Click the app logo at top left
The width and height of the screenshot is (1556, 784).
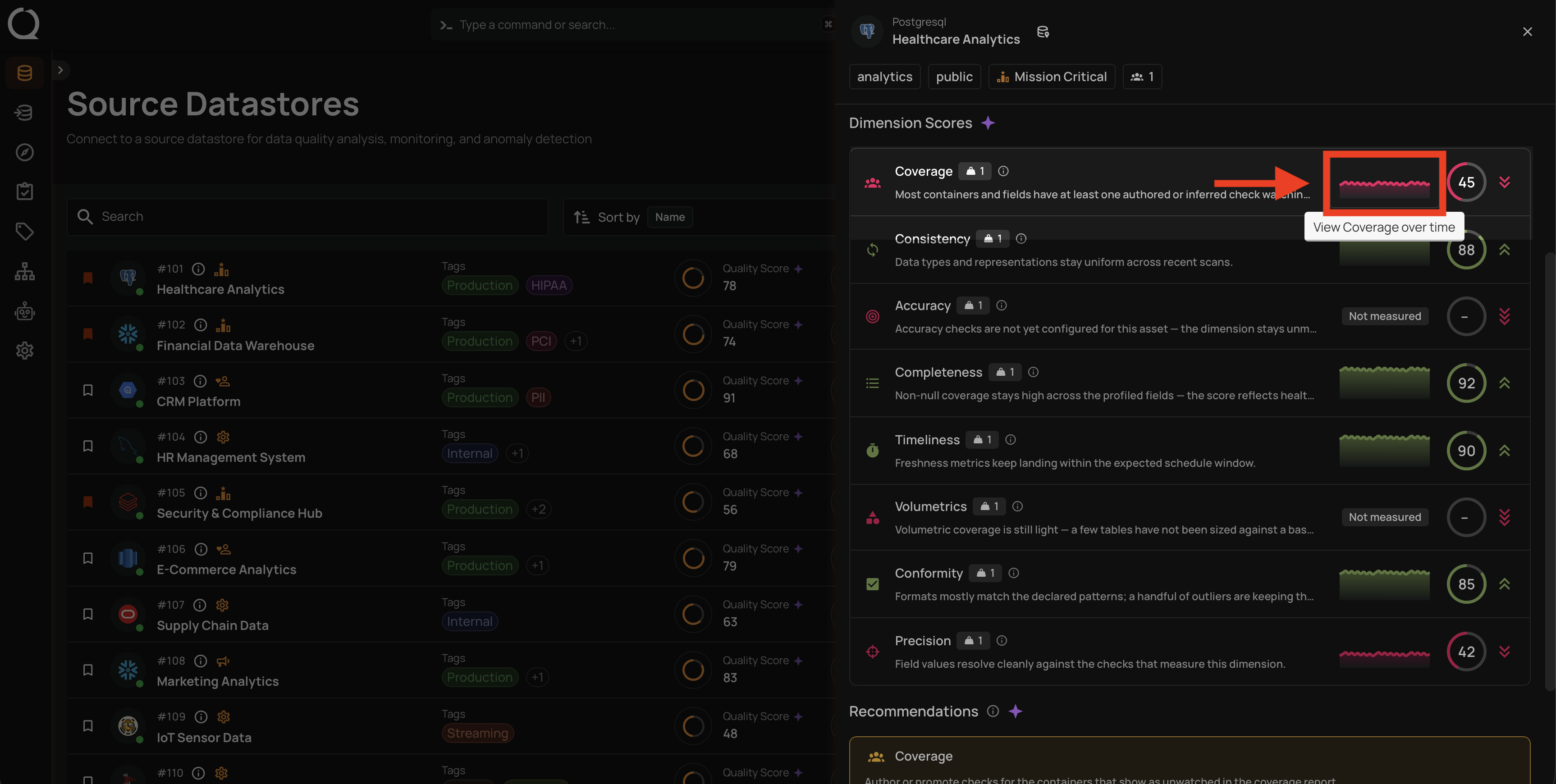pyautogui.click(x=23, y=23)
